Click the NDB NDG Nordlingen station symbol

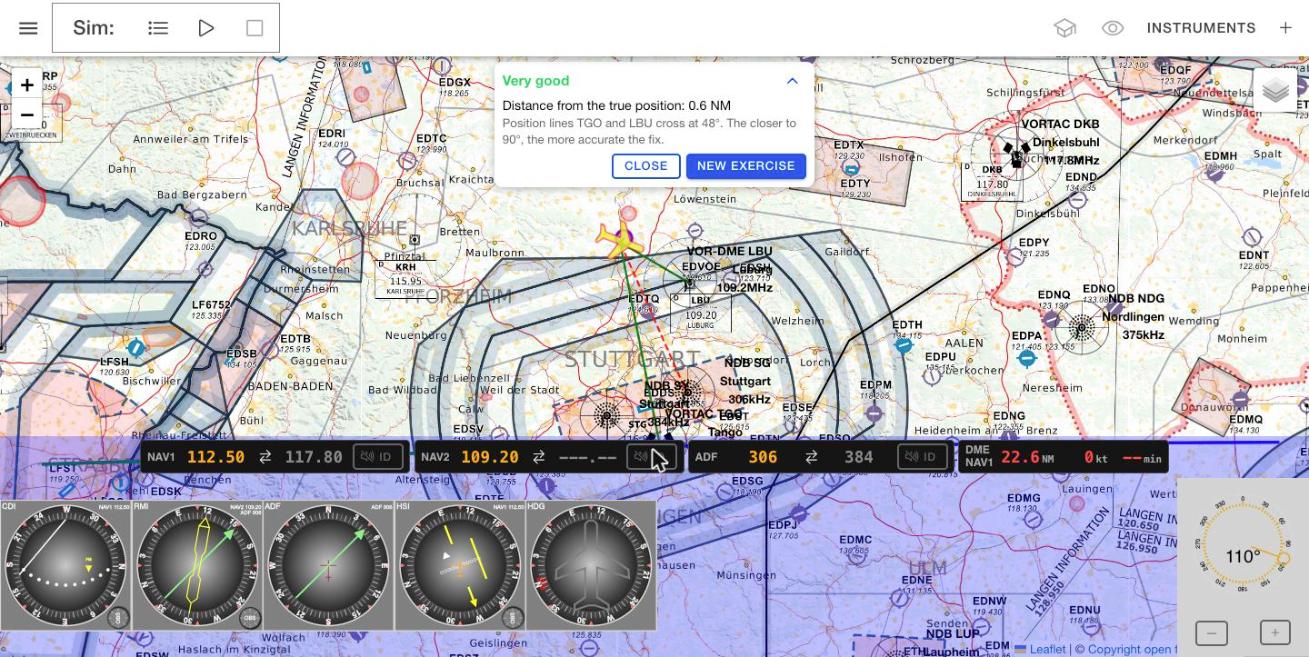point(1081,326)
